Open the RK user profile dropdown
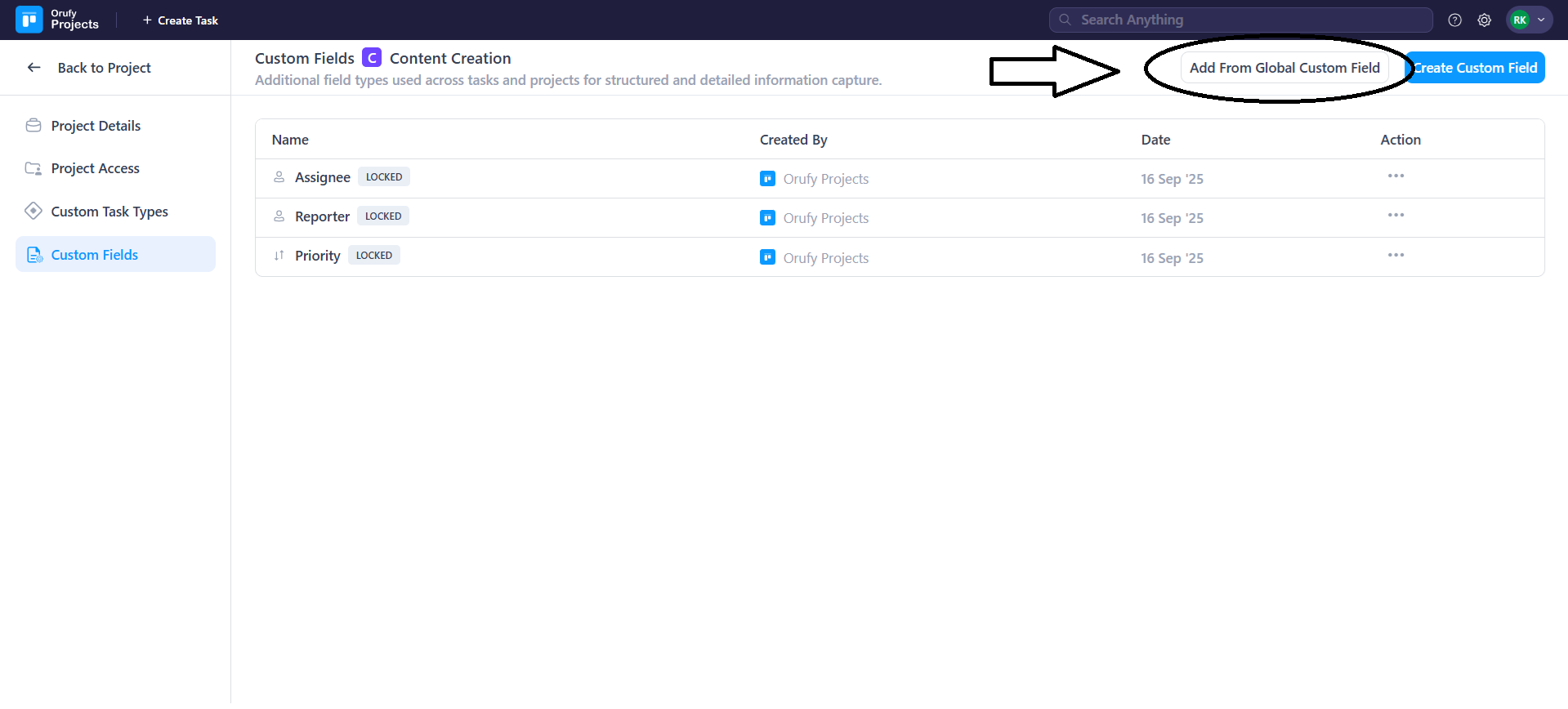The image size is (1568, 709). [x=1528, y=20]
